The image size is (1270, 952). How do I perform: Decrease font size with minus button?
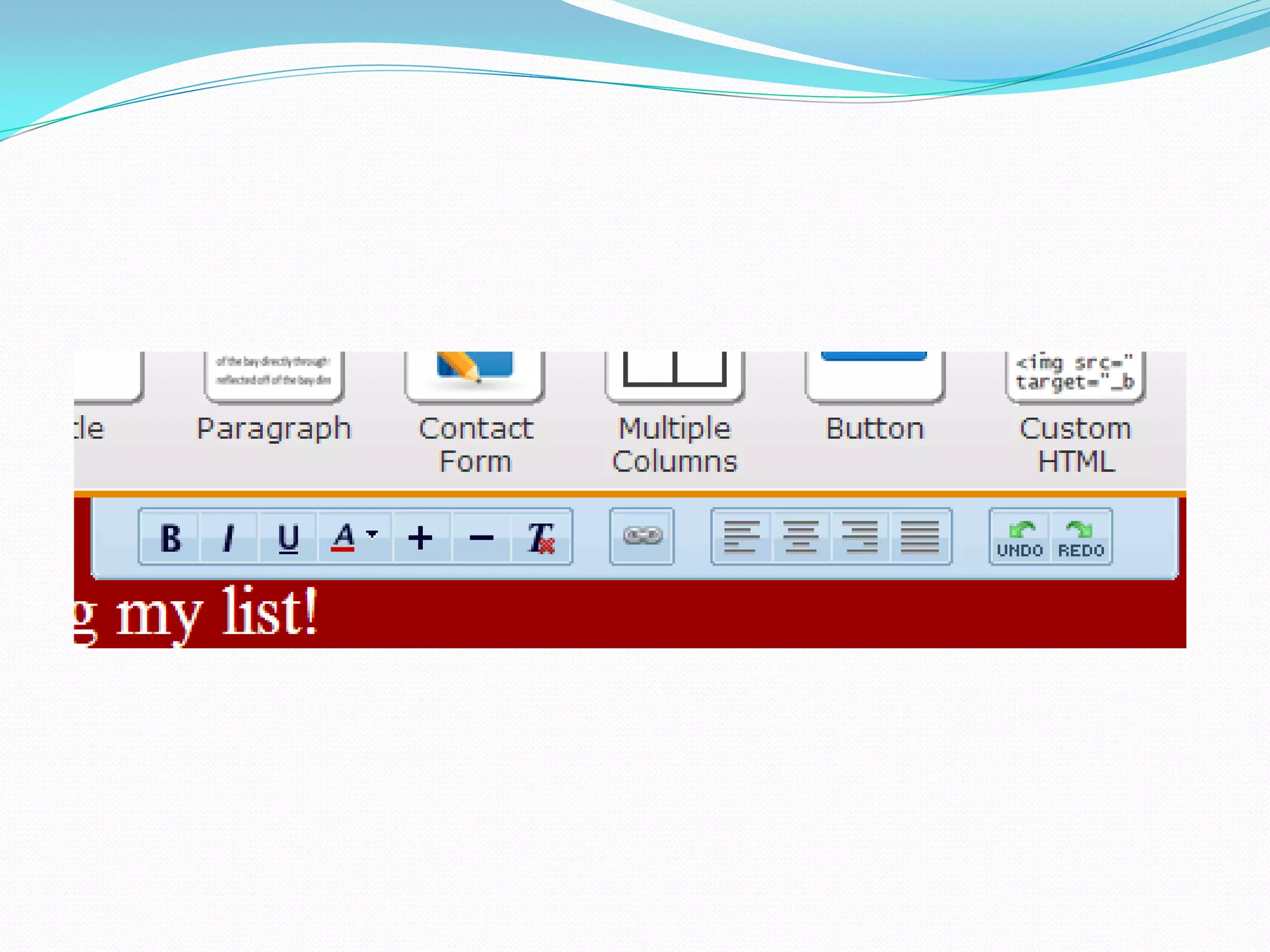481,537
